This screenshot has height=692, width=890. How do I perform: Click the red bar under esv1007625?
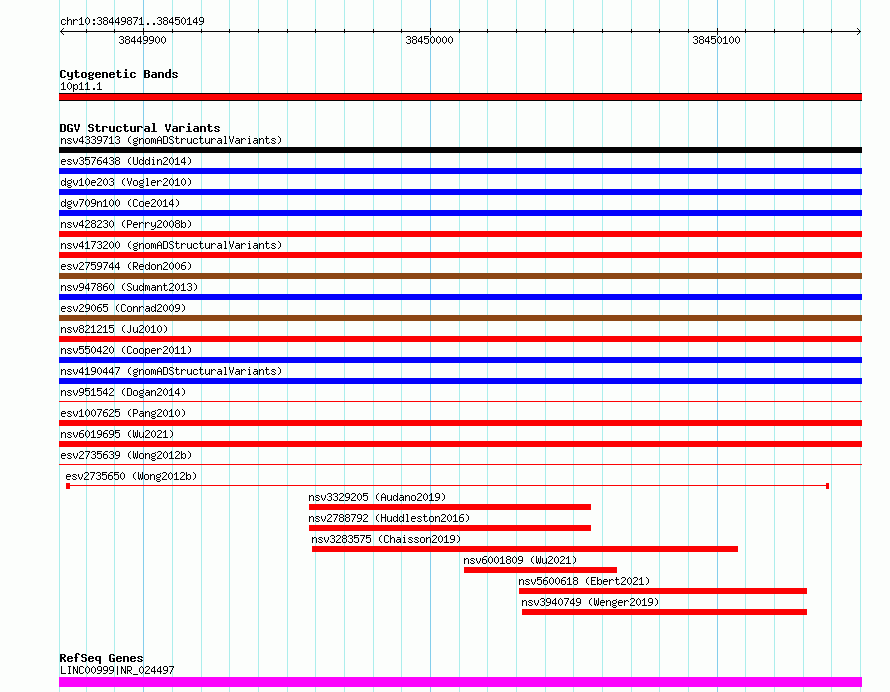point(460,423)
